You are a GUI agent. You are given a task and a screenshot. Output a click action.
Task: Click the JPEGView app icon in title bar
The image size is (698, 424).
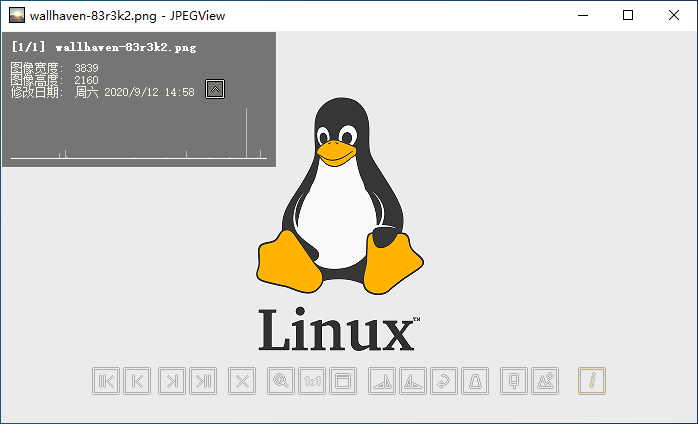point(17,16)
